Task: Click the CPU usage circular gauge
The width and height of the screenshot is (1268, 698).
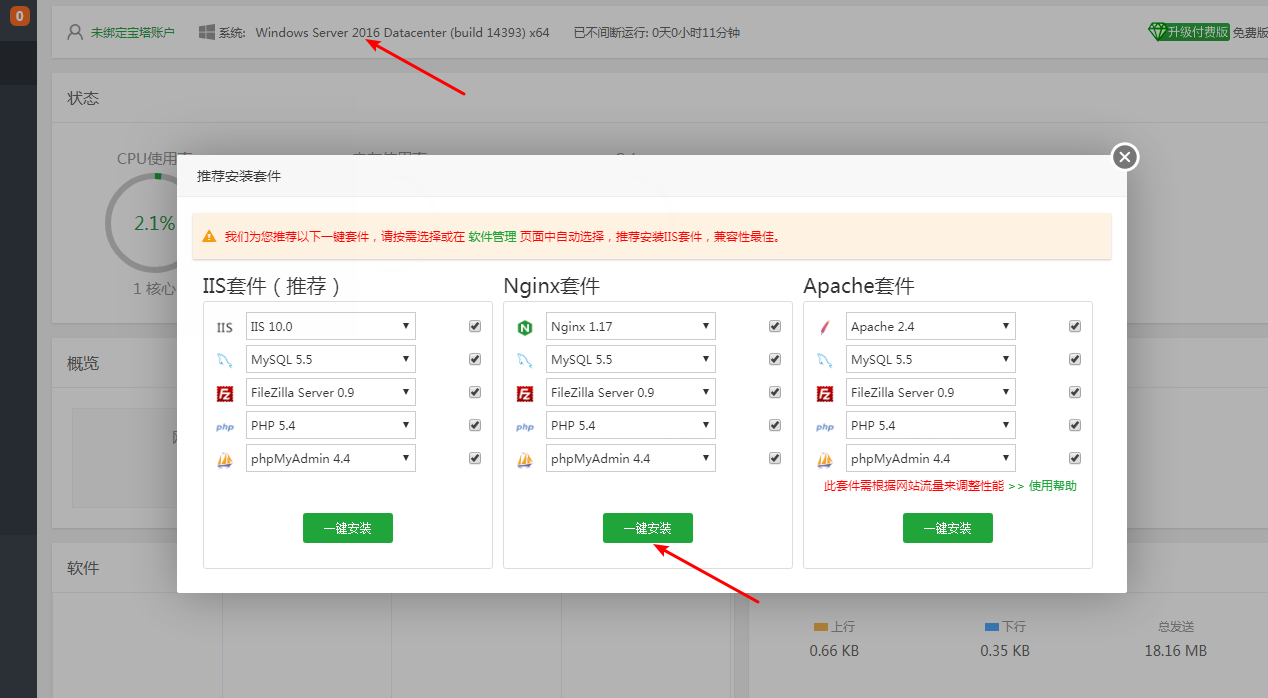Action: coord(154,223)
